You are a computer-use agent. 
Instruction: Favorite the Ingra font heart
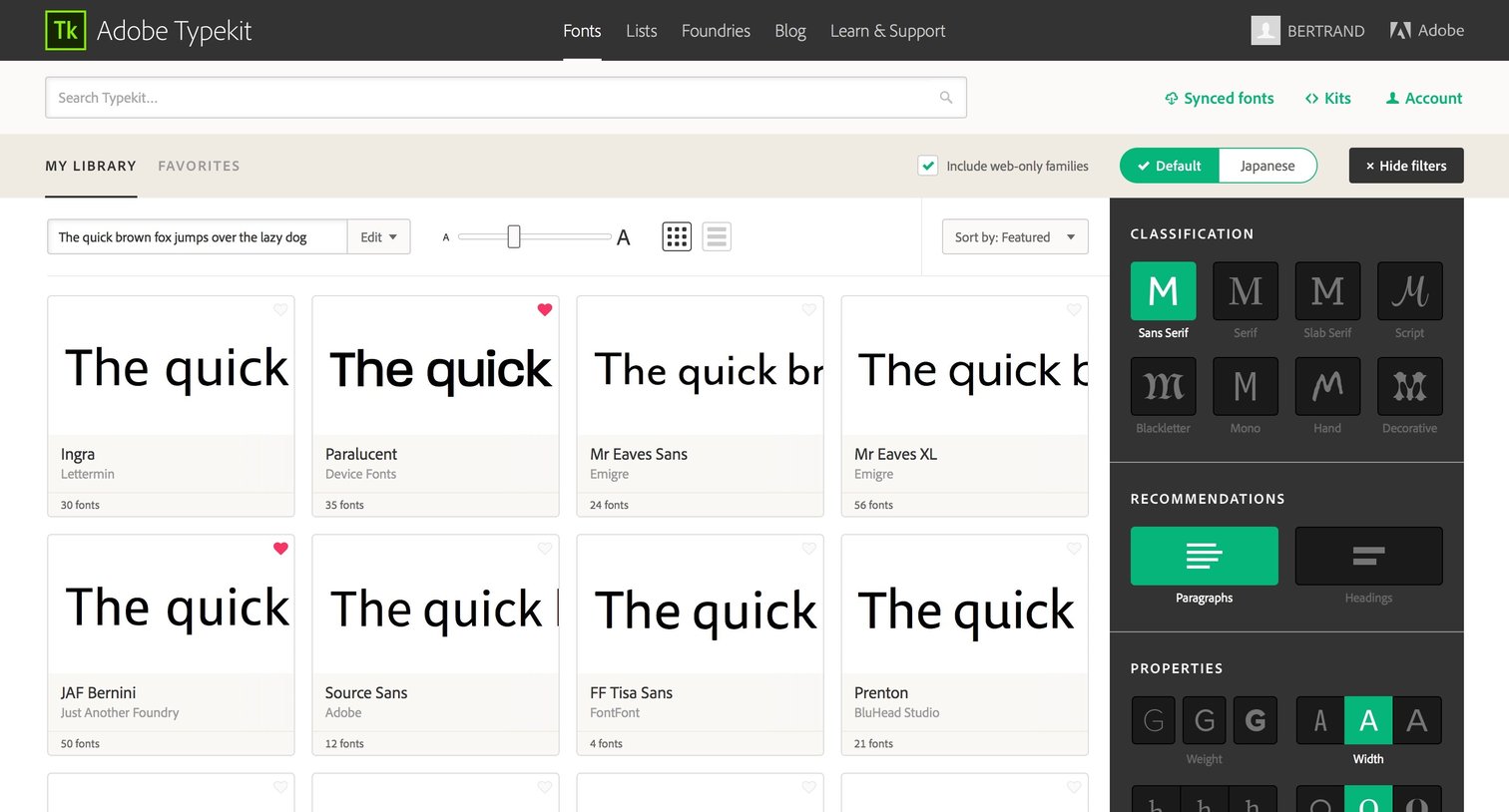click(280, 309)
